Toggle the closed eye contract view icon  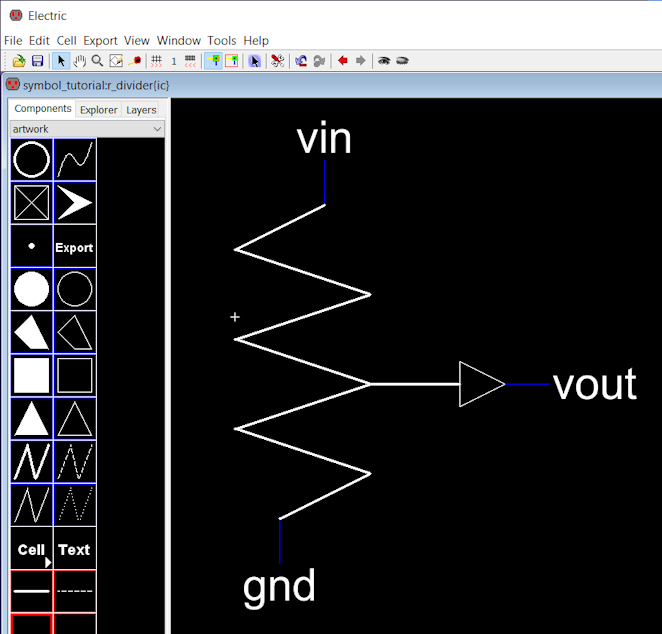coord(402,61)
